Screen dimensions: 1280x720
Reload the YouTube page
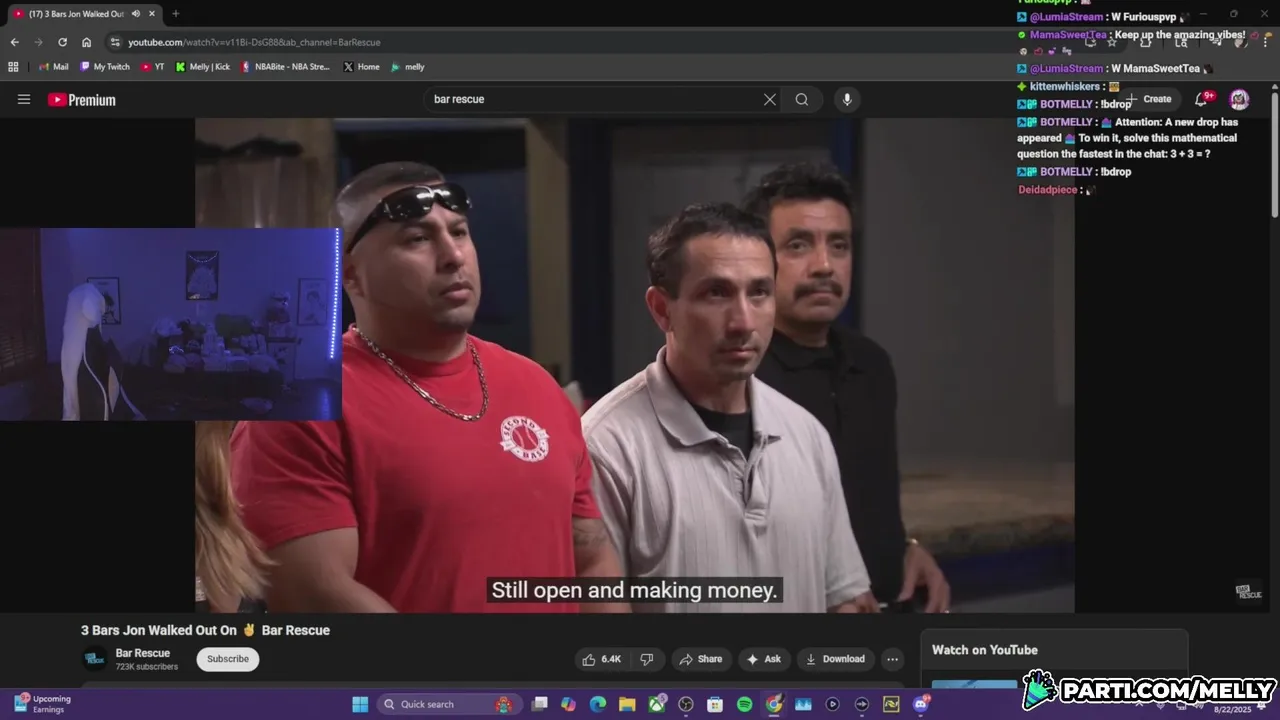[x=62, y=42]
